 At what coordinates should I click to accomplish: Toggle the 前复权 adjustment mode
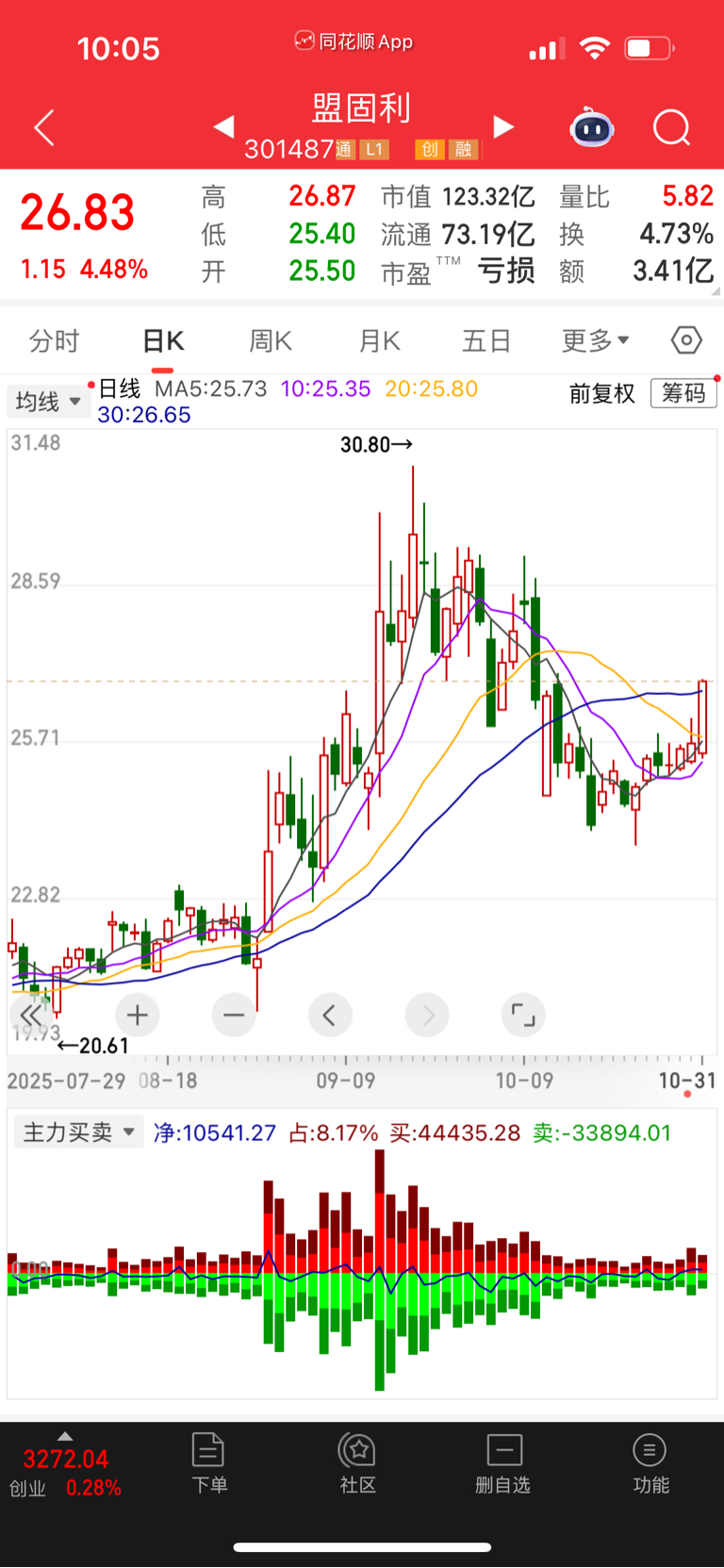(602, 393)
